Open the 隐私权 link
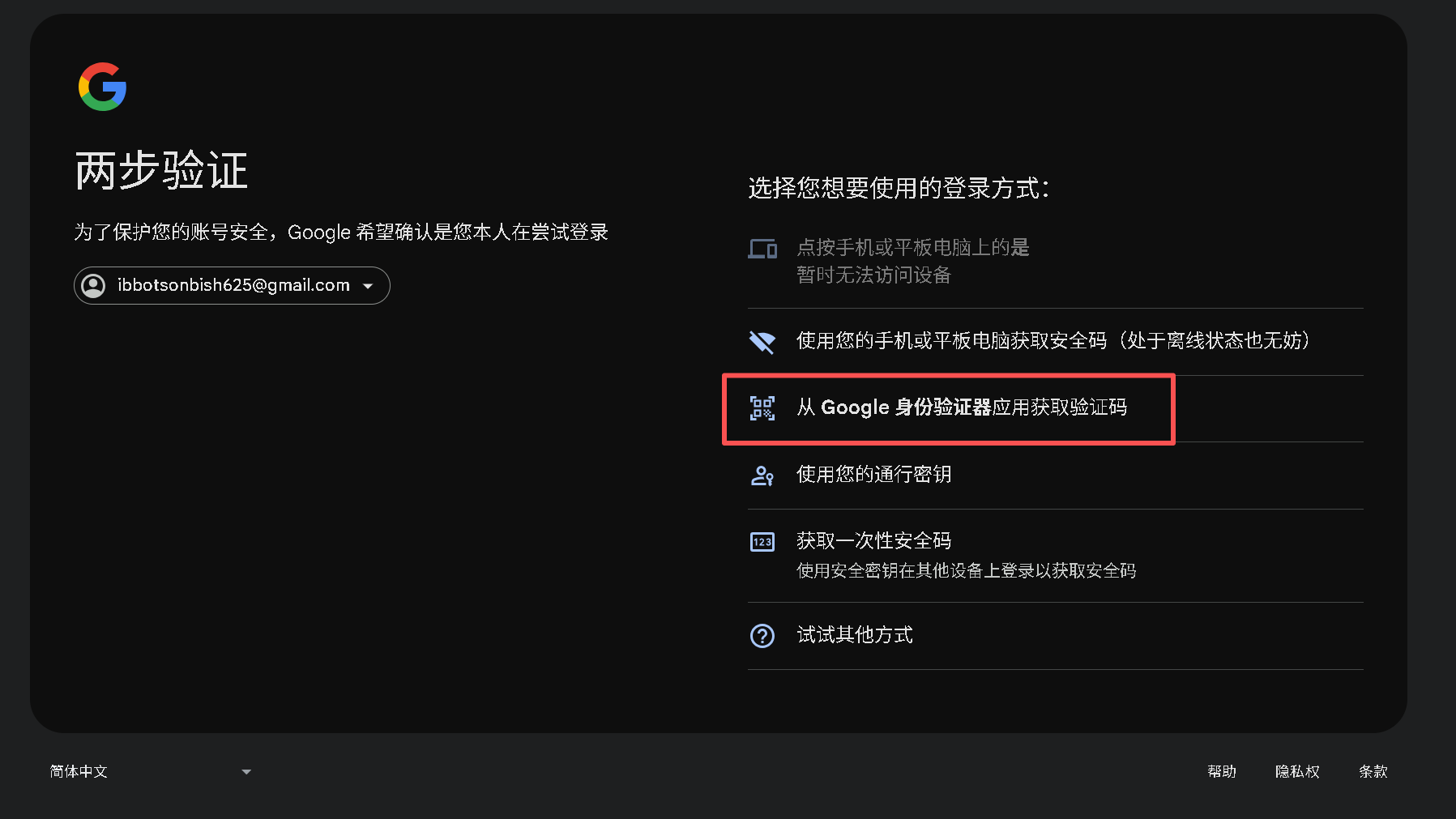The image size is (1456, 819). (1297, 771)
